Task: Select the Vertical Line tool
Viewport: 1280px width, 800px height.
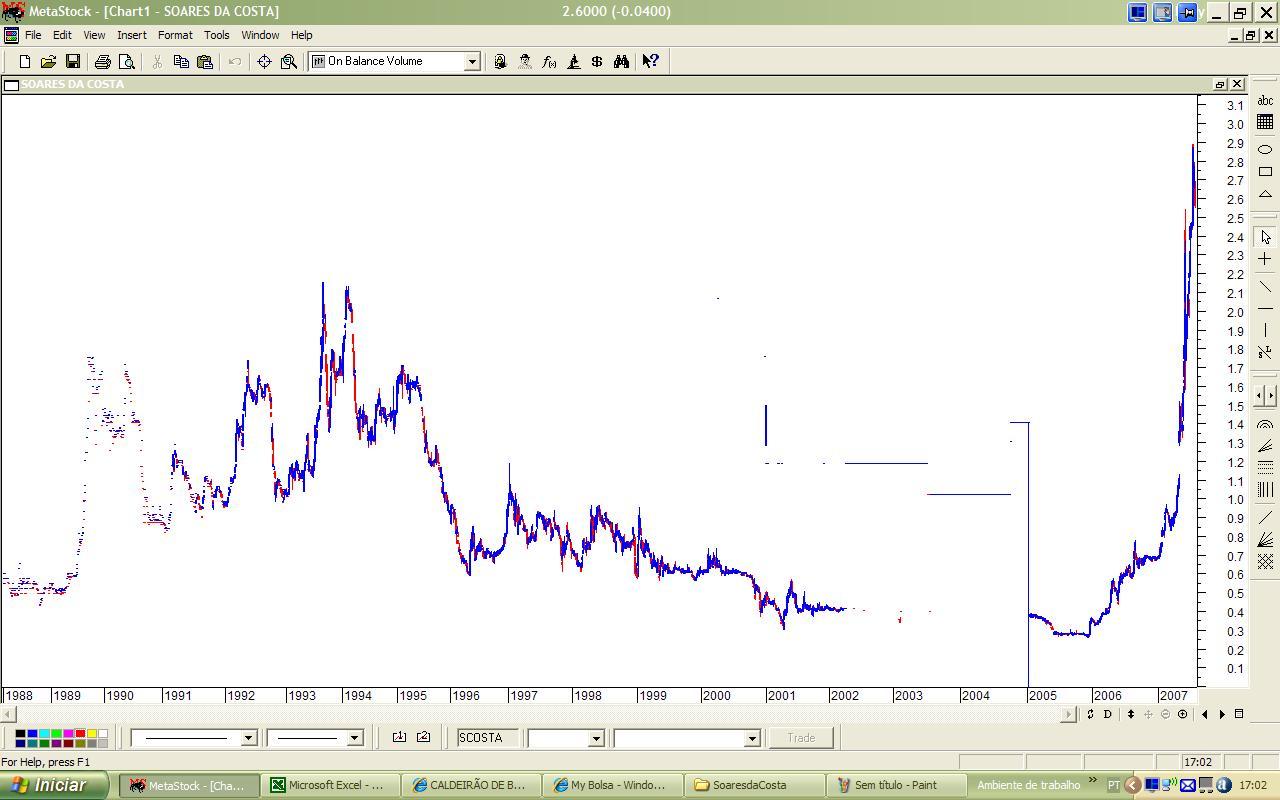Action: click(1265, 330)
